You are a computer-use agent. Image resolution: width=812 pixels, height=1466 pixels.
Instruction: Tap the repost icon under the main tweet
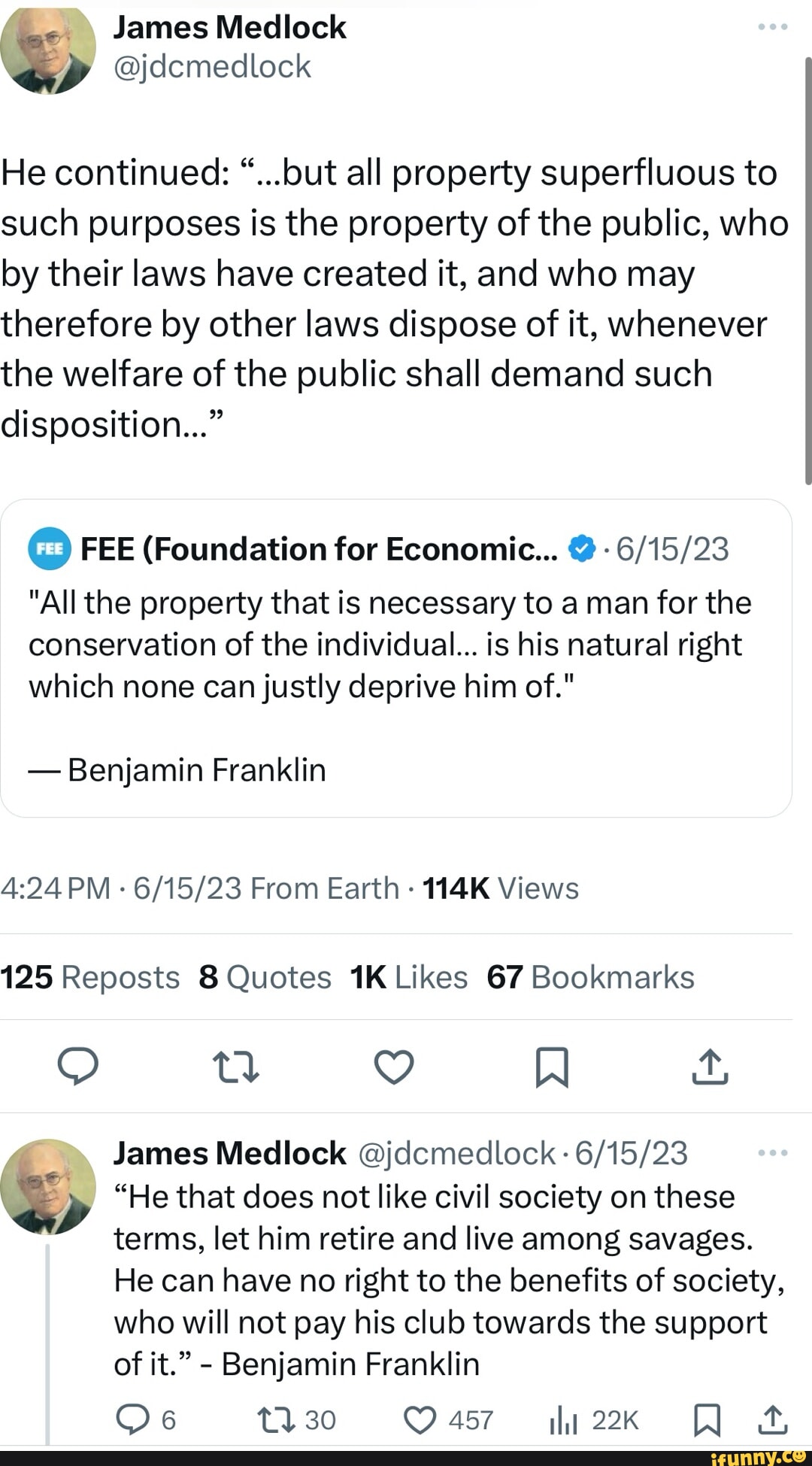click(x=236, y=1067)
